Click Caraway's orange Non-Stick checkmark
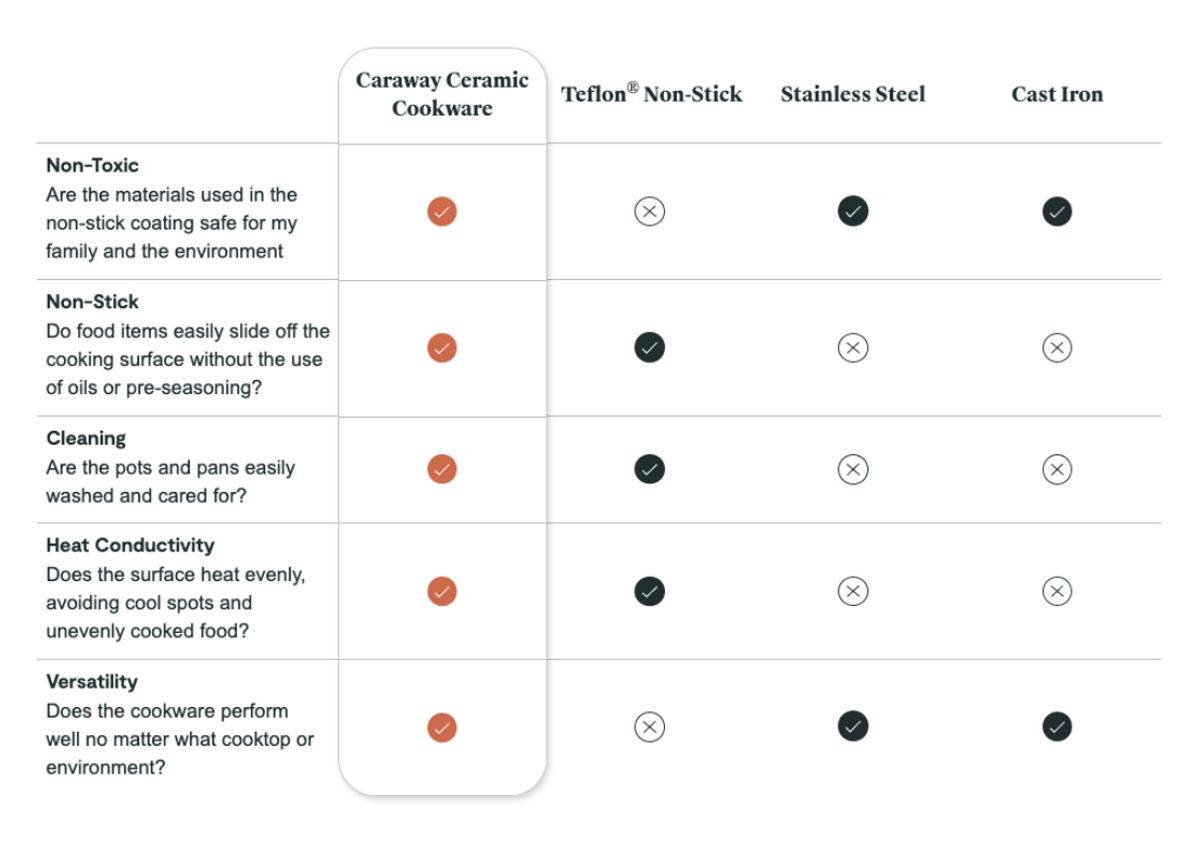1200x856 pixels. [442, 347]
